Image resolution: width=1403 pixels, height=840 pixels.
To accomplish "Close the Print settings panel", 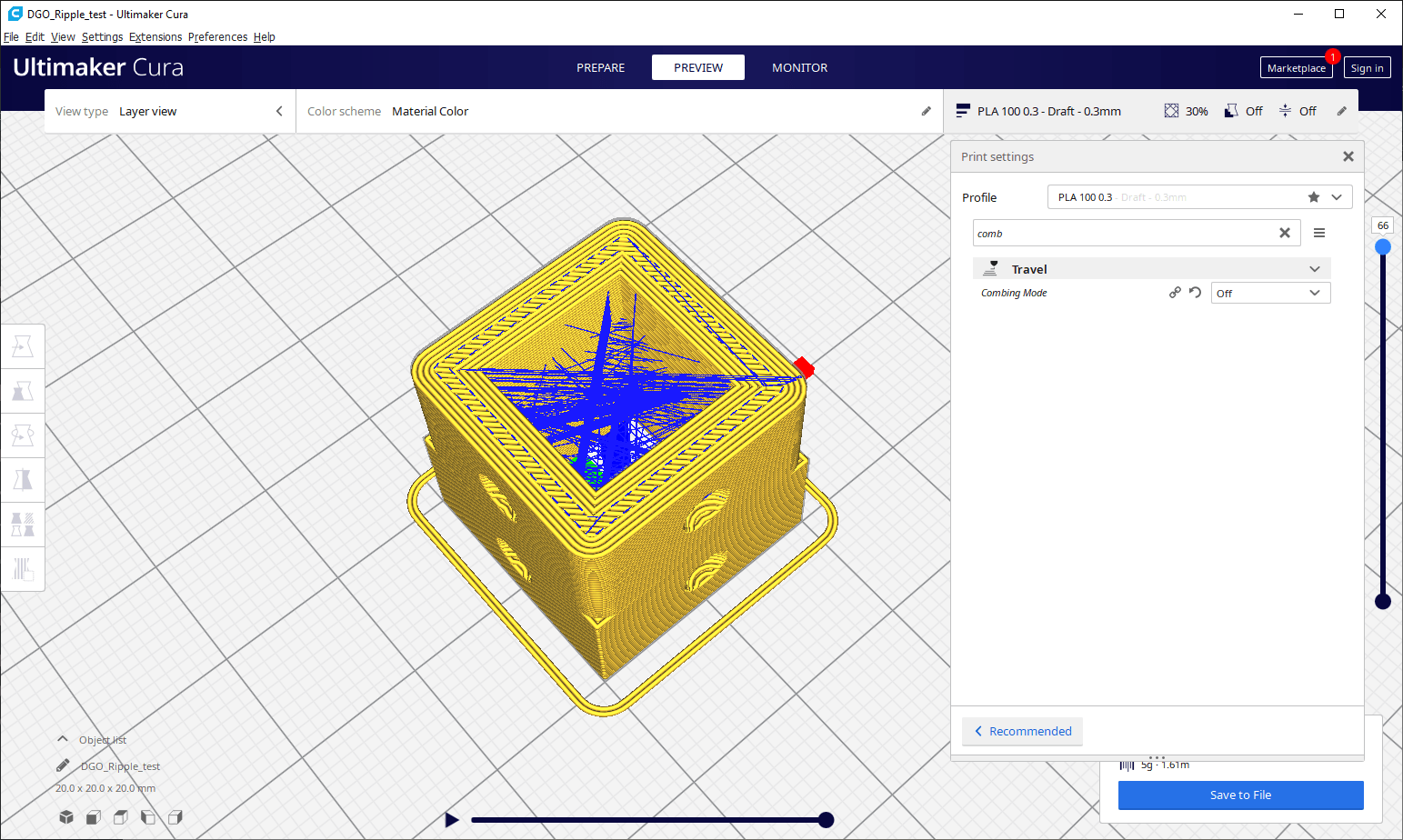I will (1348, 156).
